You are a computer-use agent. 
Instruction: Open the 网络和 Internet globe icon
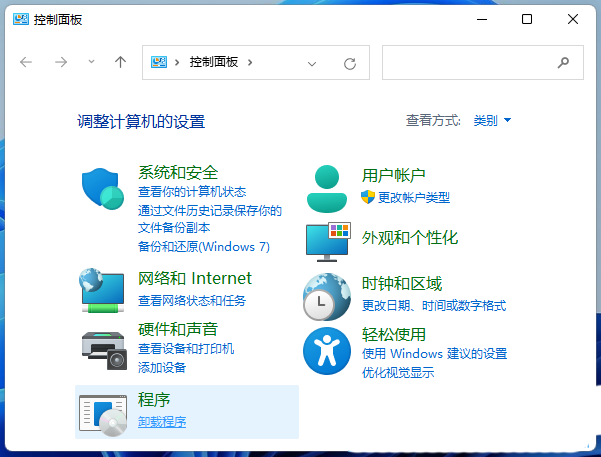point(102,290)
